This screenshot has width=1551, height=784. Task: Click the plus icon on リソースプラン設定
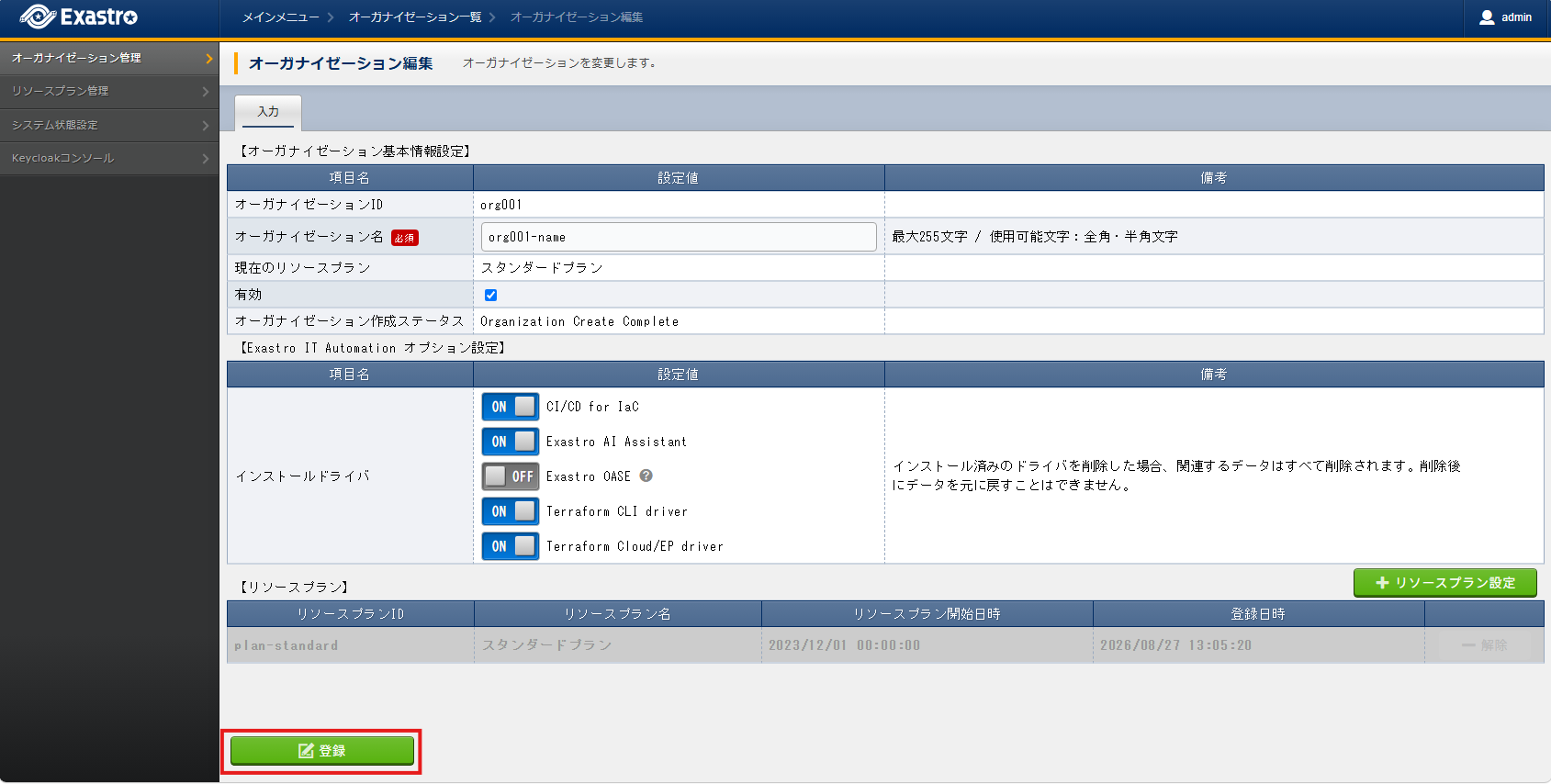(x=1382, y=583)
